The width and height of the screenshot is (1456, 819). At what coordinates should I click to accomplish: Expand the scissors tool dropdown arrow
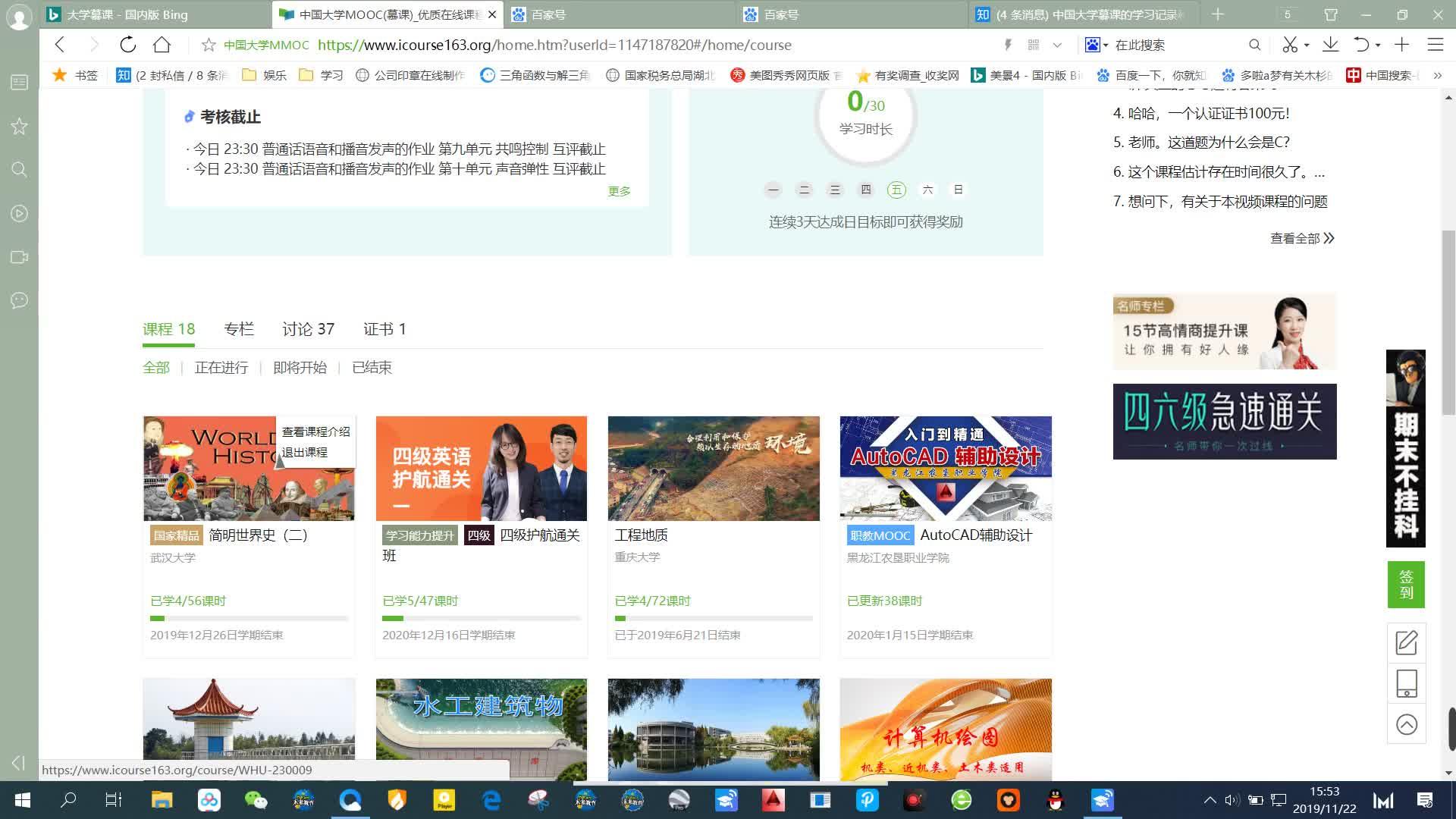click(1307, 45)
